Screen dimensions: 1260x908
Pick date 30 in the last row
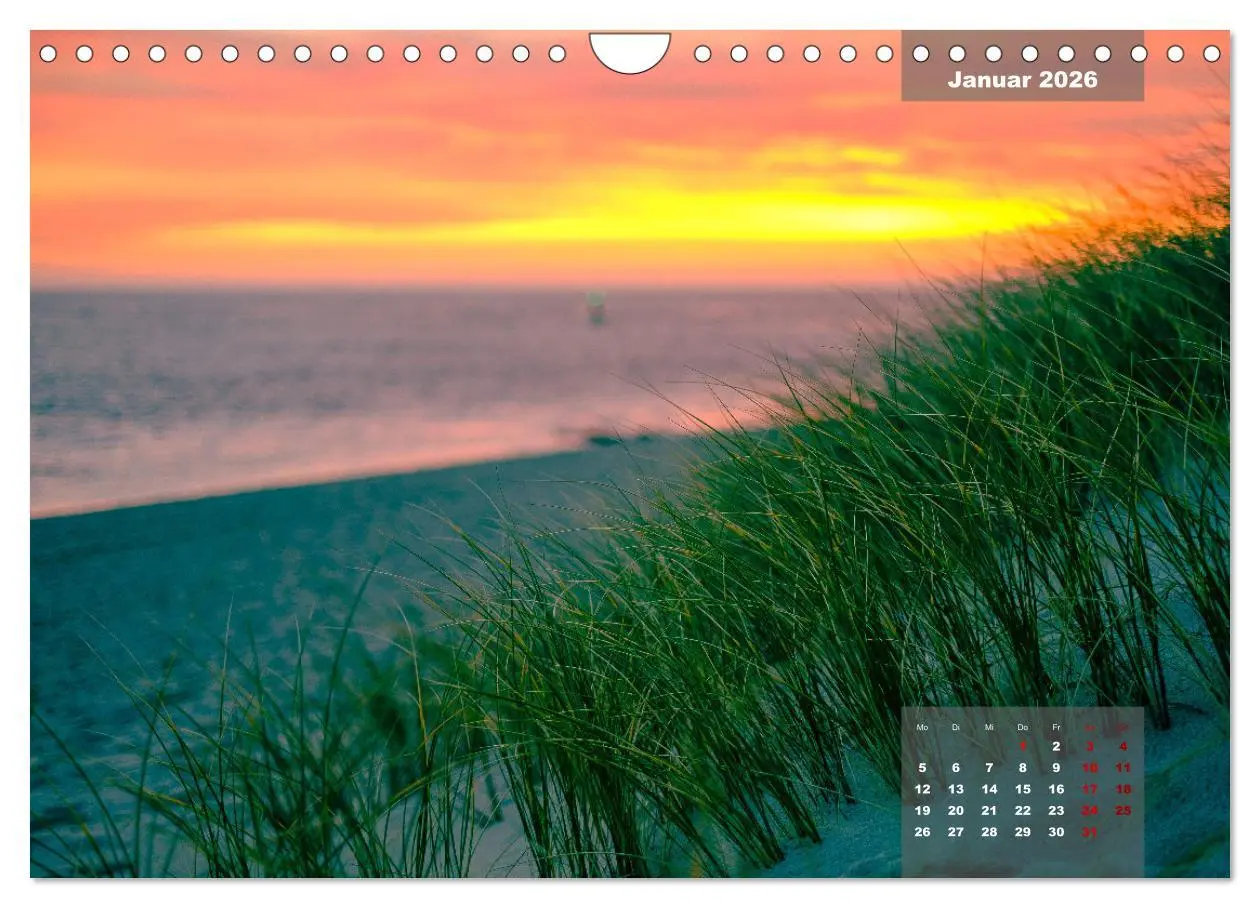click(1056, 832)
